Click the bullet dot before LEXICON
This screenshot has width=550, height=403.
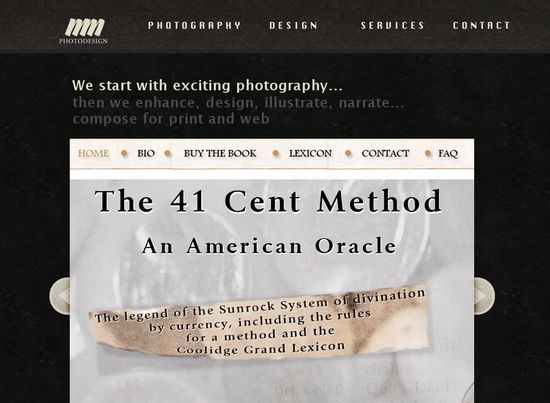tap(276, 153)
